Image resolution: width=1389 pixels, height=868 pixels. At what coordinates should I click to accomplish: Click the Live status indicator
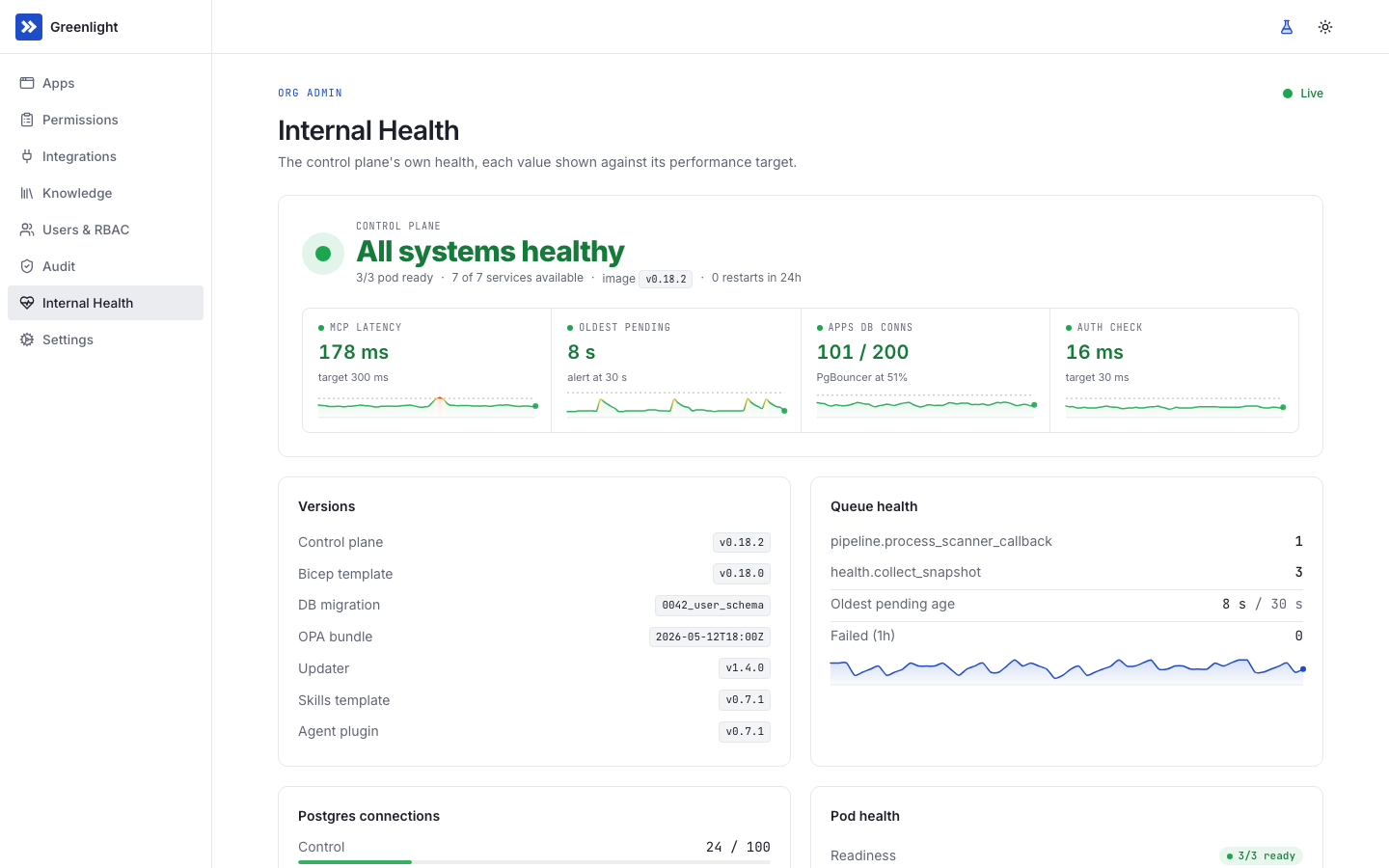pyautogui.click(x=1303, y=94)
